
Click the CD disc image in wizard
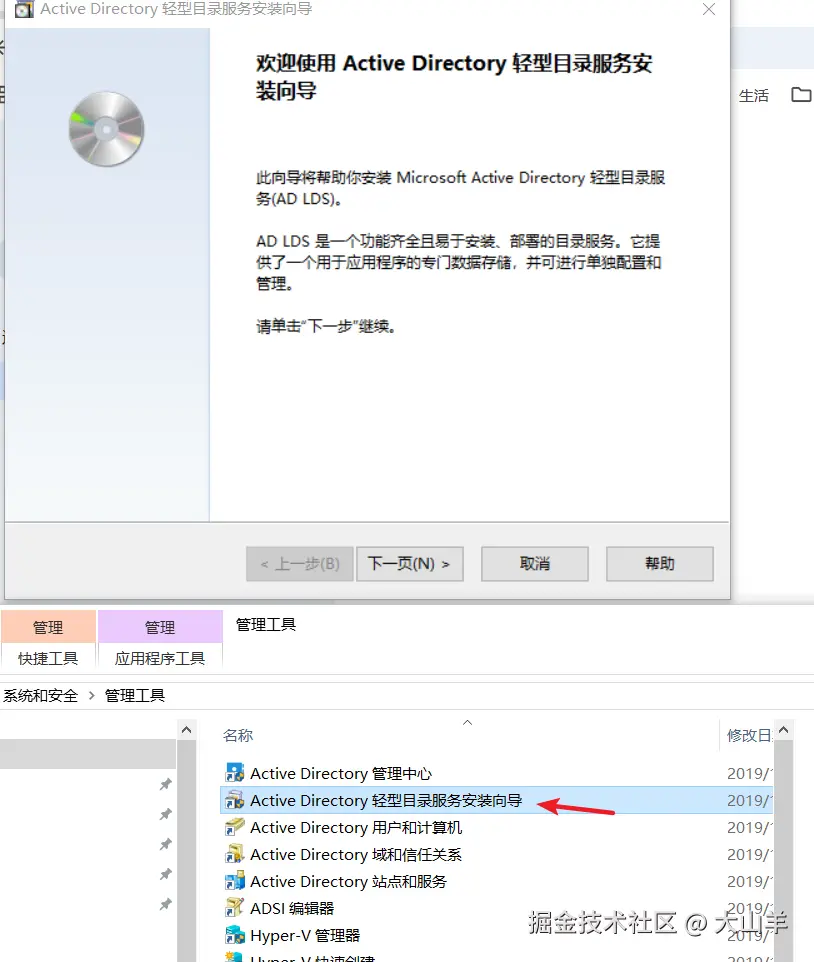coord(106,129)
